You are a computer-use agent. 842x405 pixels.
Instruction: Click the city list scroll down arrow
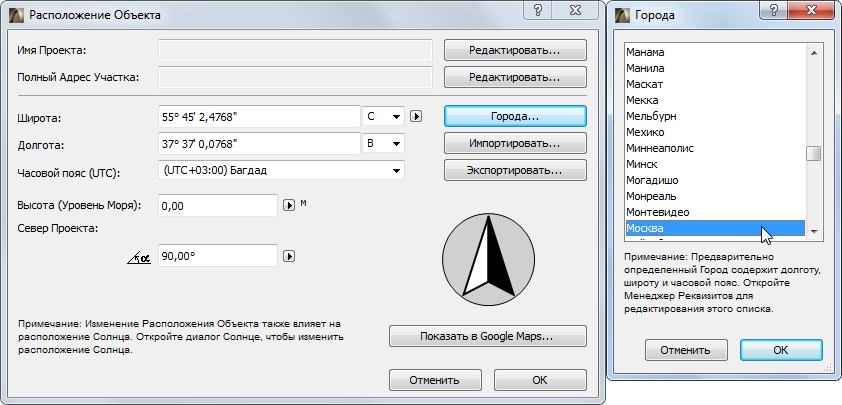click(814, 231)
